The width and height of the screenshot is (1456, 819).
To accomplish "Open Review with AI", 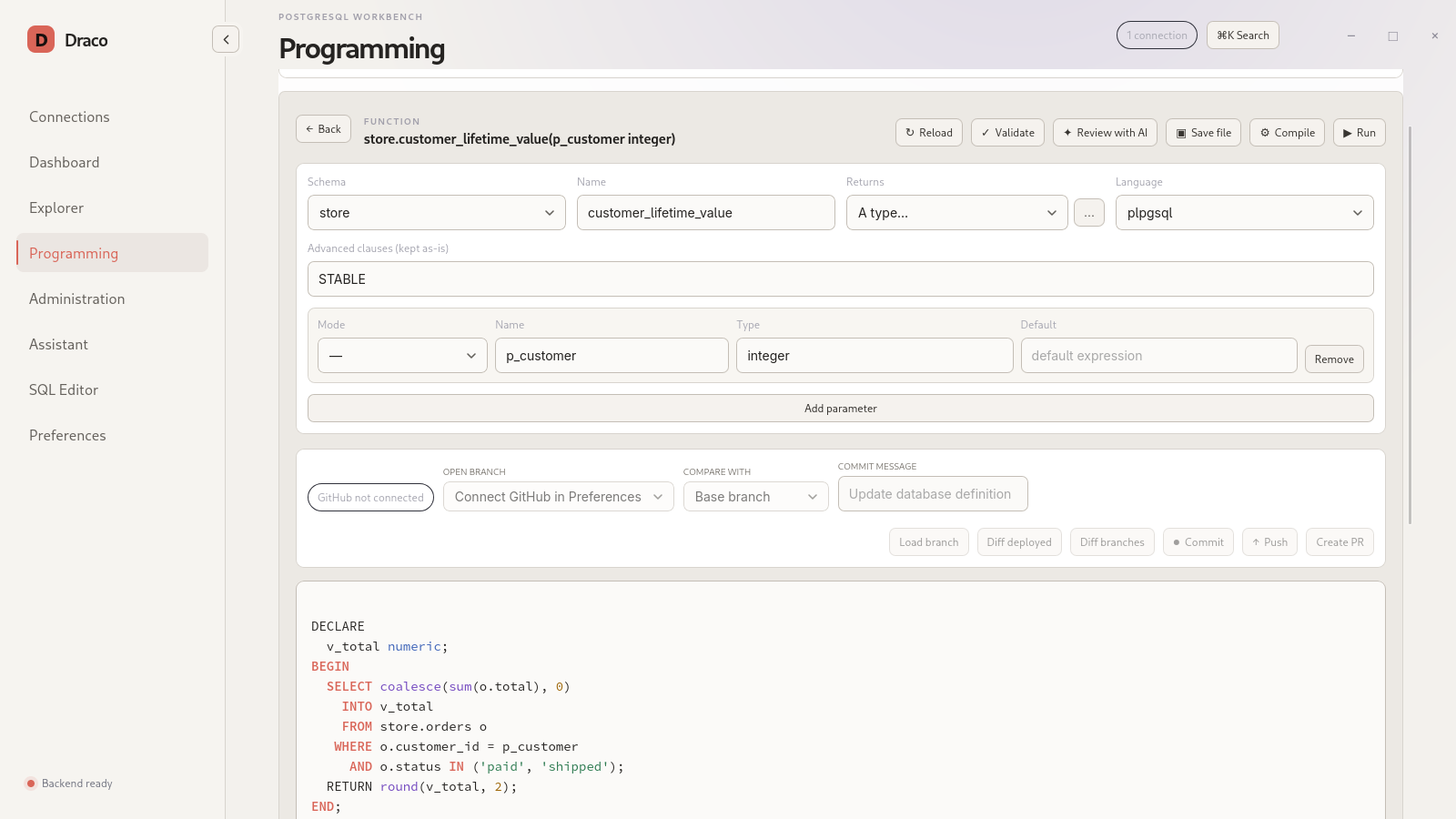I will [1106, 133].
